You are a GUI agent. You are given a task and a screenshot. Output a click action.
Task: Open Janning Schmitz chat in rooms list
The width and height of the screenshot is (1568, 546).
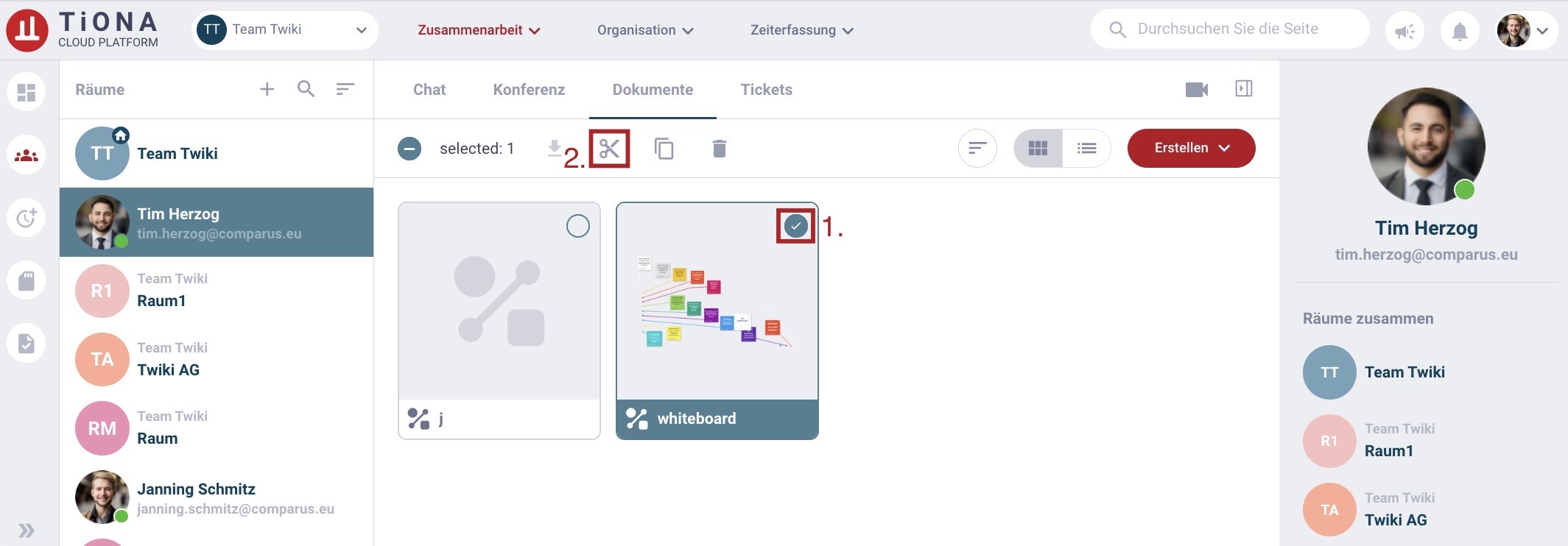point(217,497)
